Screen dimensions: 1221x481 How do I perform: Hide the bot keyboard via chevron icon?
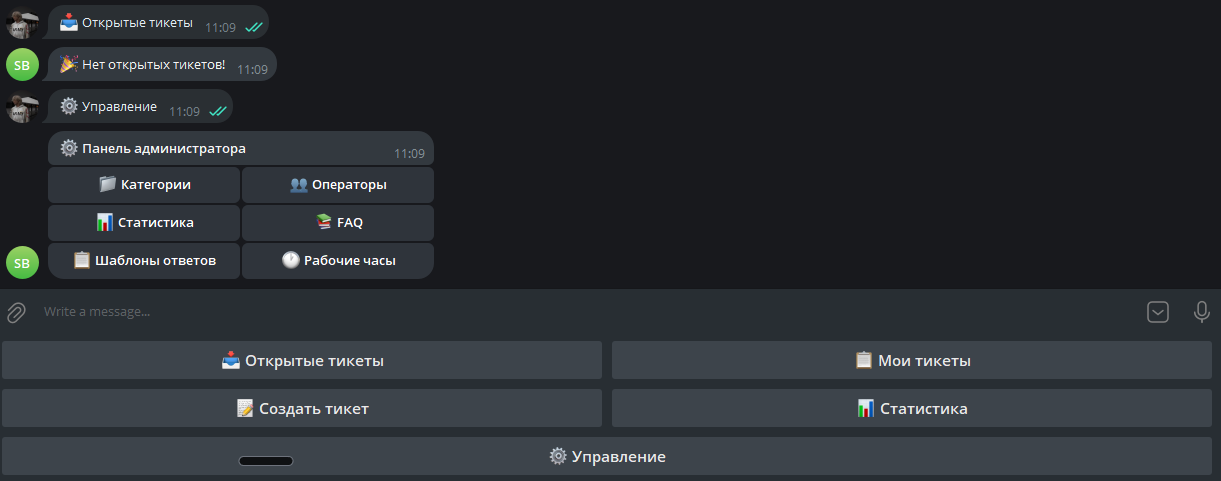click(1157, 313)
